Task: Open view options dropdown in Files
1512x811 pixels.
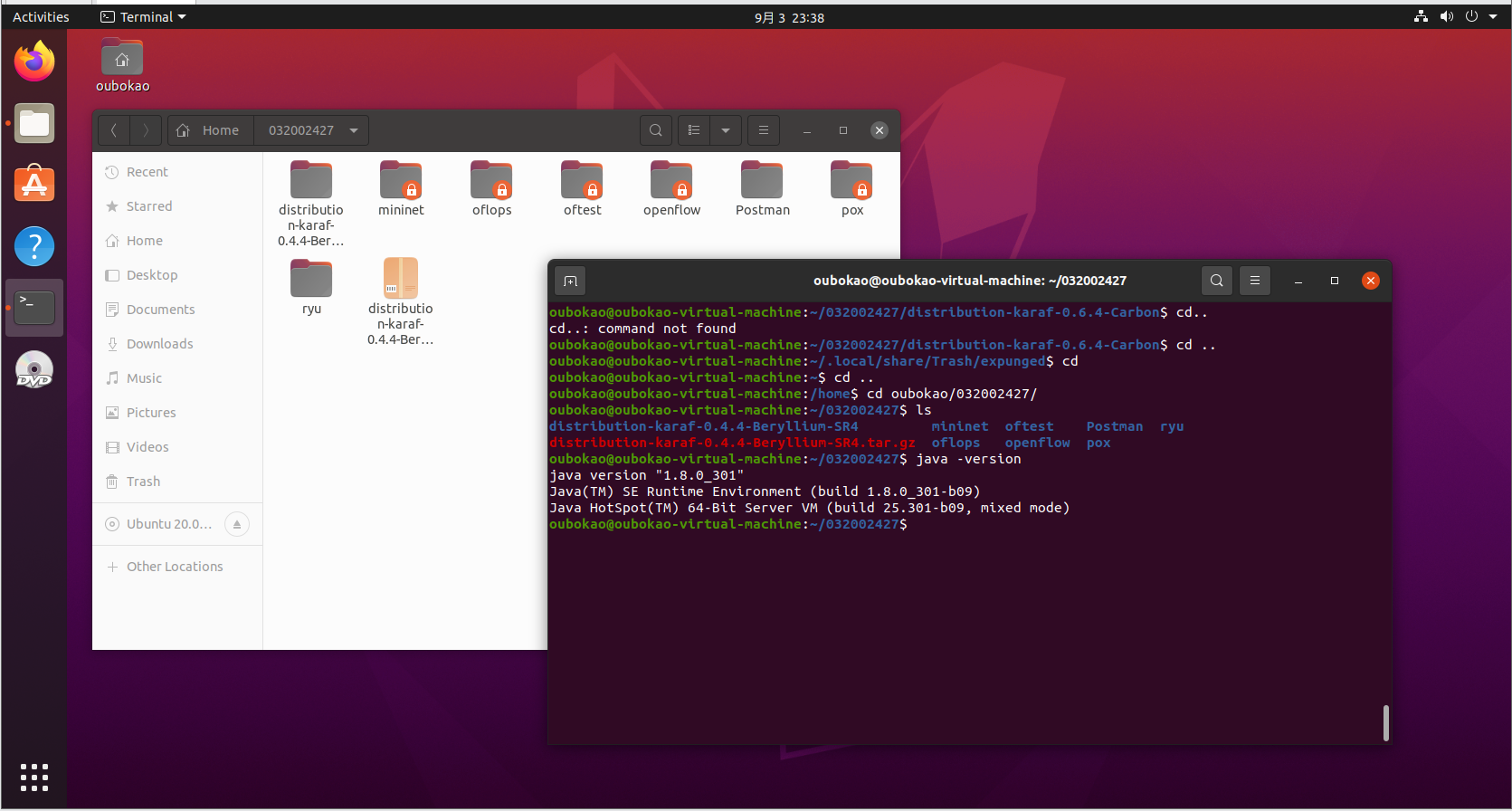Action: (726, 130)
